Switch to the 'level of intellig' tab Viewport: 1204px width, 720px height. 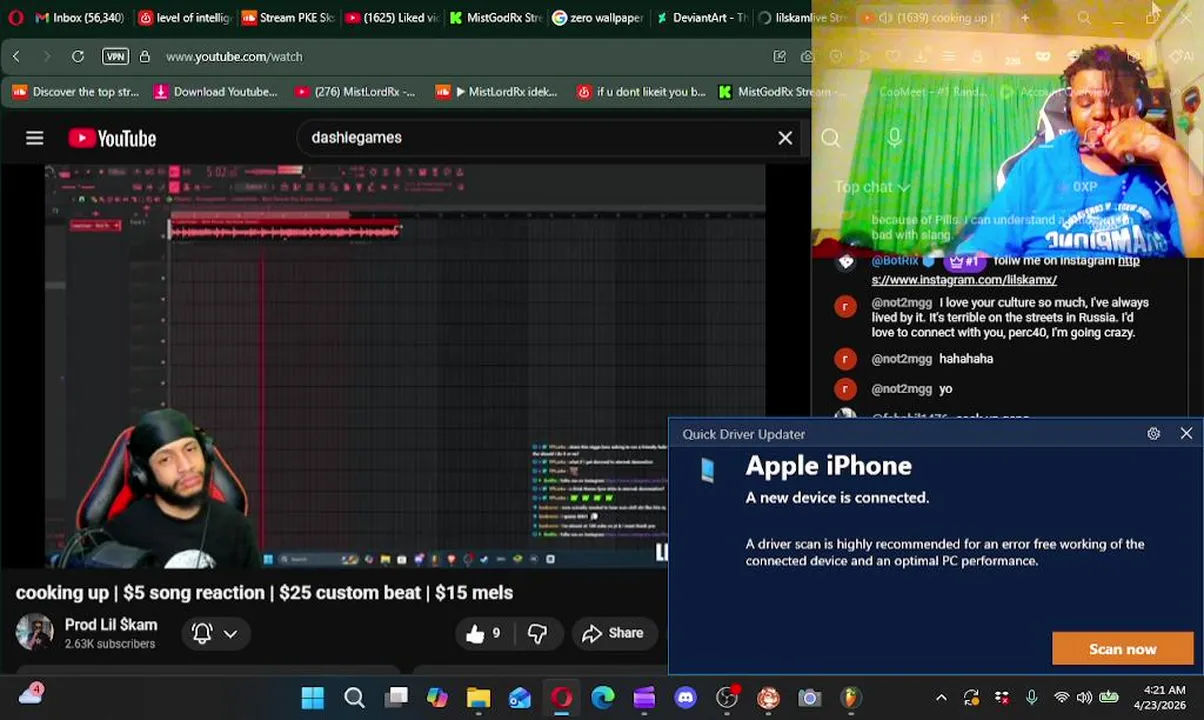coord(185,17)
